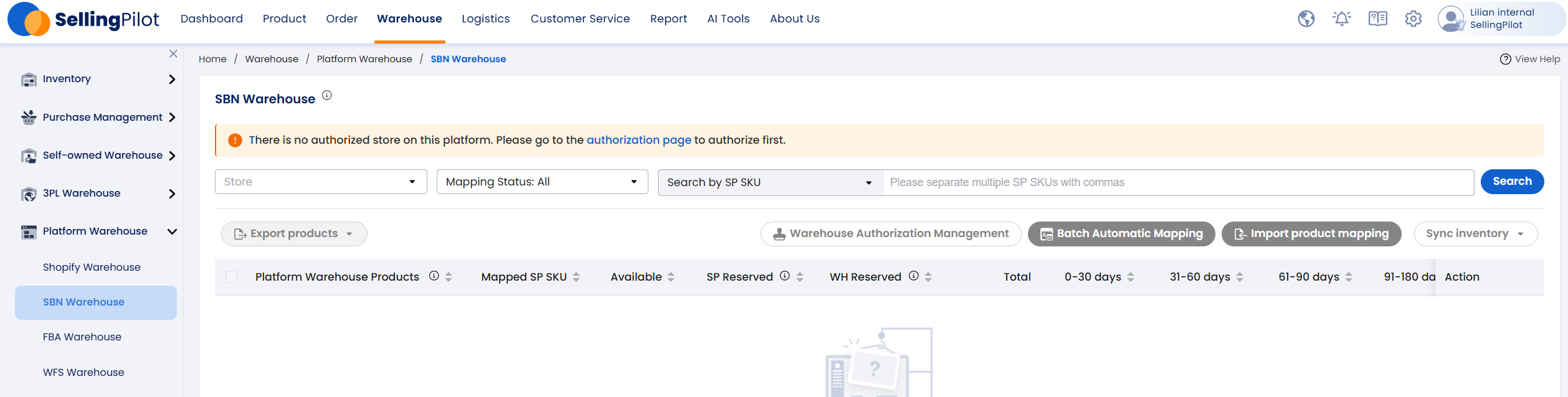Click the SP SKU search input field
The width and height of the screenshot is (1568, 397).
(1177, 182)
